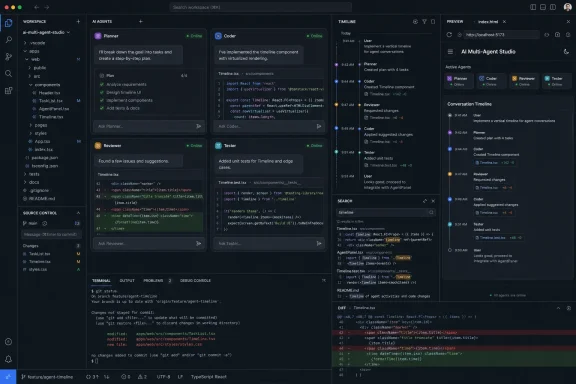Toggle the Analyze requirements checkbox
The height and width of the screenshot is (384, 576).
pyautogui.click(x=102, y=84)
